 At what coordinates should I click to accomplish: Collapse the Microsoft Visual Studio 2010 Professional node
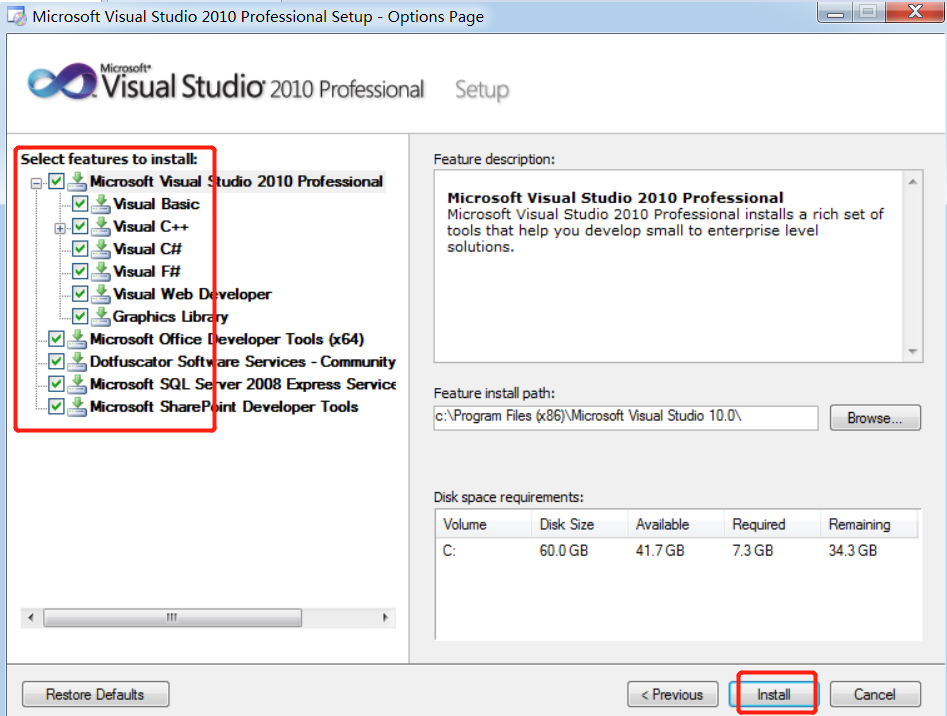tap(37, 182)
